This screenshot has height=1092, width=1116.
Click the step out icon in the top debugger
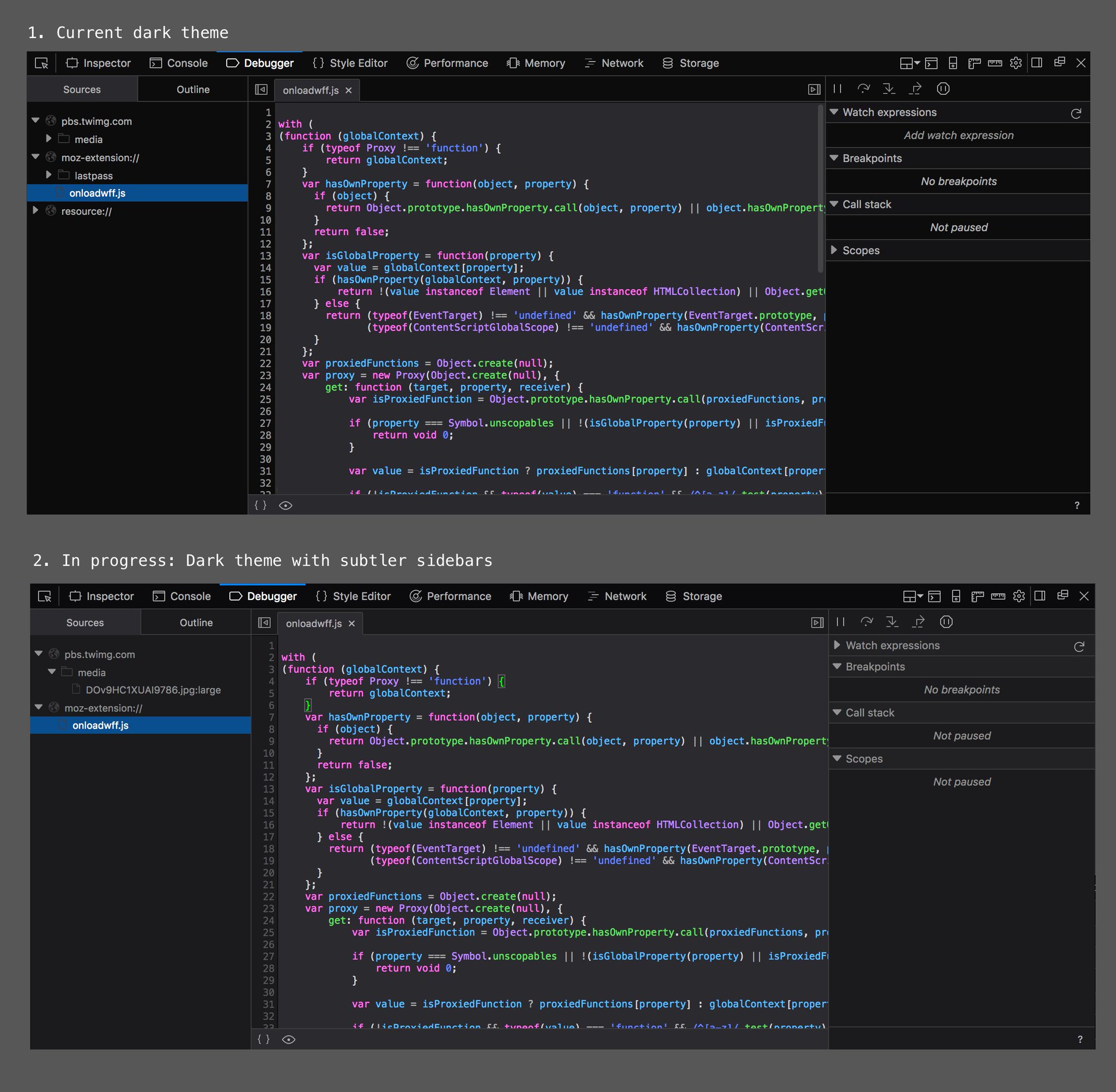coord(916,89)
